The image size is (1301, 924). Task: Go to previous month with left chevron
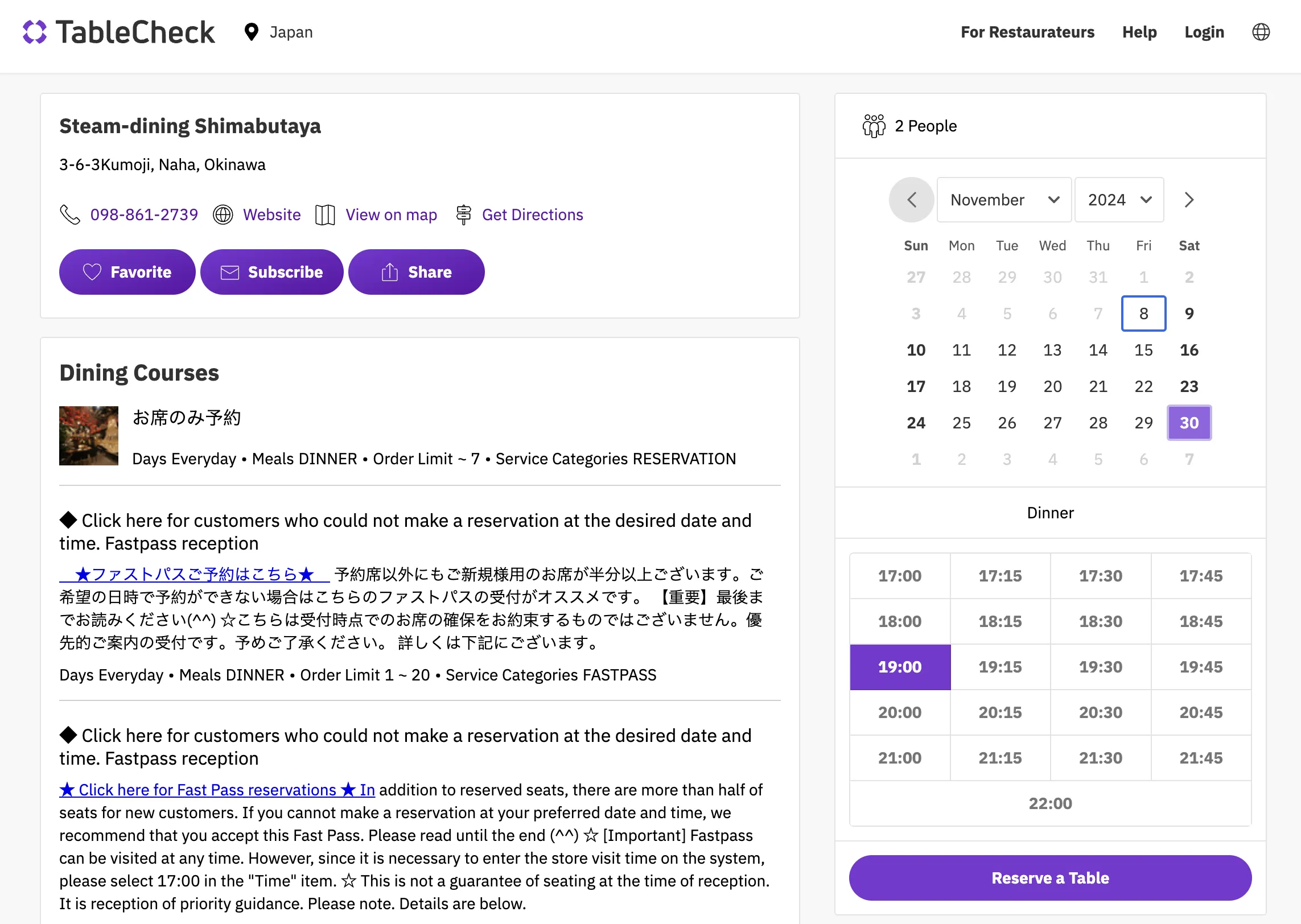click(x=912, y=200)
